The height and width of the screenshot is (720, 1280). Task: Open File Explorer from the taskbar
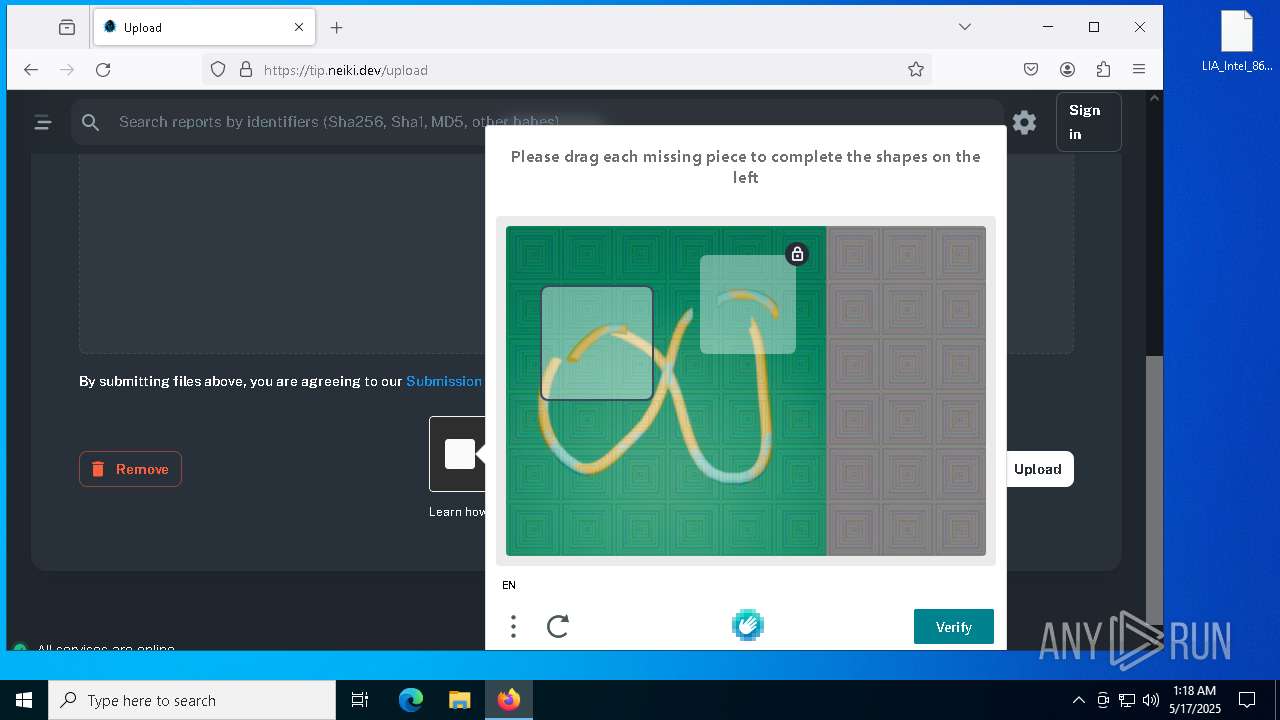[x=459, y=700]
